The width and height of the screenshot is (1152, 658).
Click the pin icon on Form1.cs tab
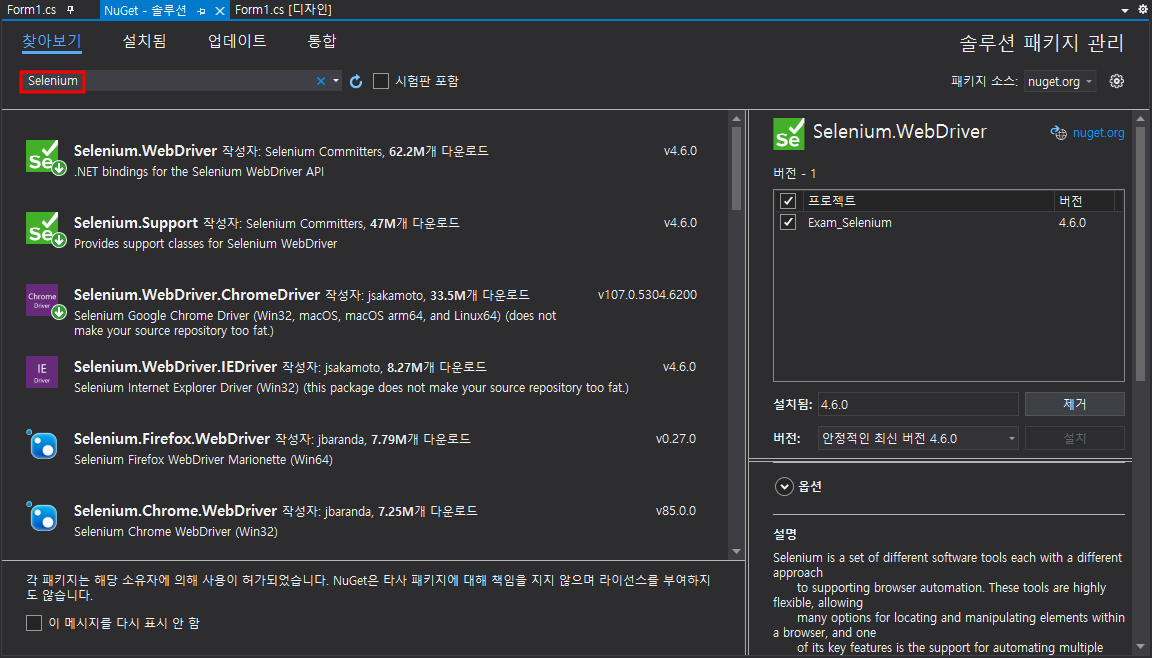(x=71, y=10)
